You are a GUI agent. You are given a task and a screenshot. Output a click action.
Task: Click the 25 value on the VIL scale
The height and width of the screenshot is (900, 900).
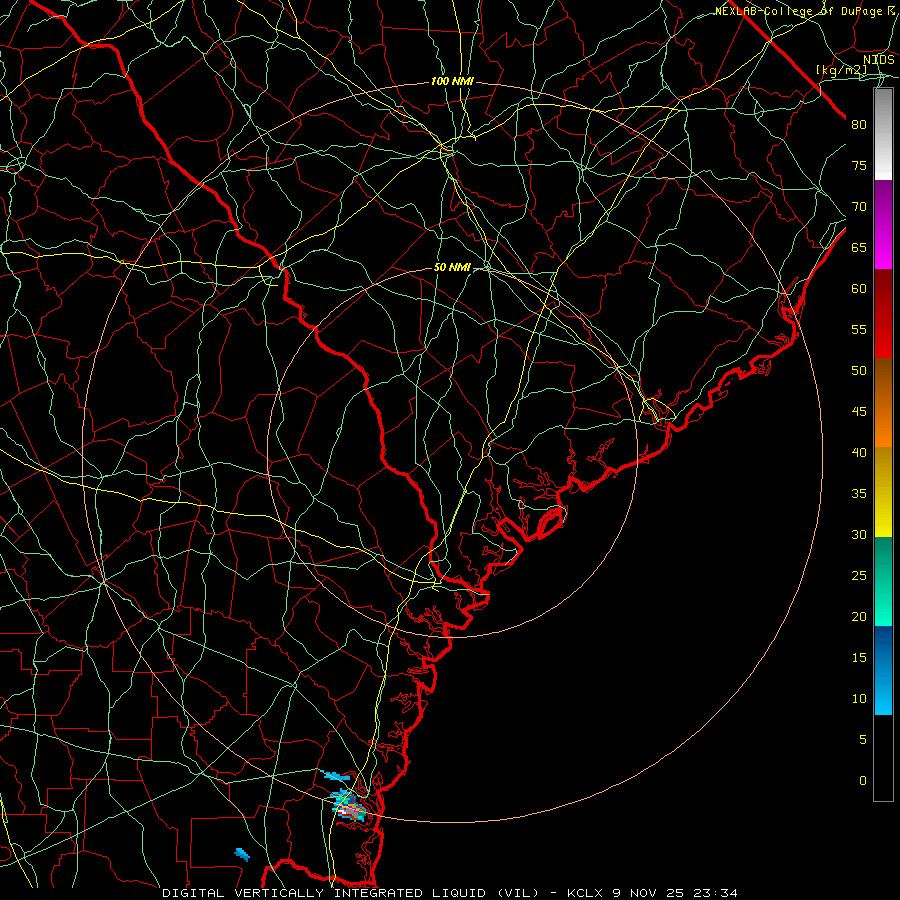tap(859, 575)
